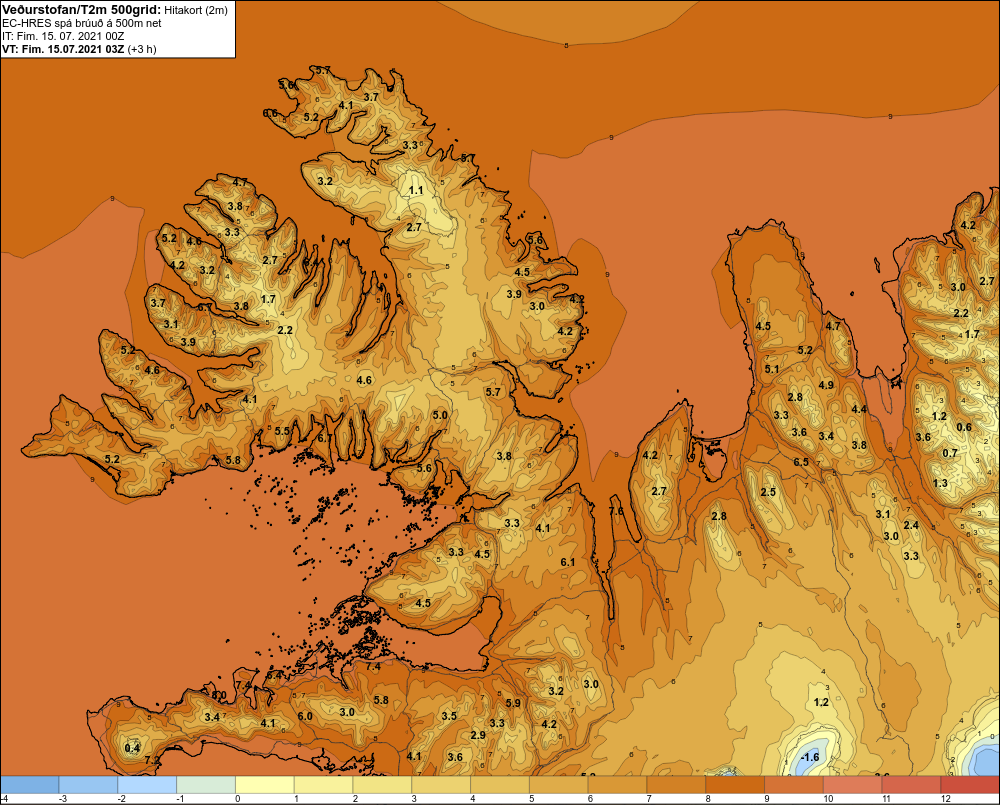Click the '3.5' temperature label
The height and width of the screenshot is (805, 1000).
click(449, 716)
